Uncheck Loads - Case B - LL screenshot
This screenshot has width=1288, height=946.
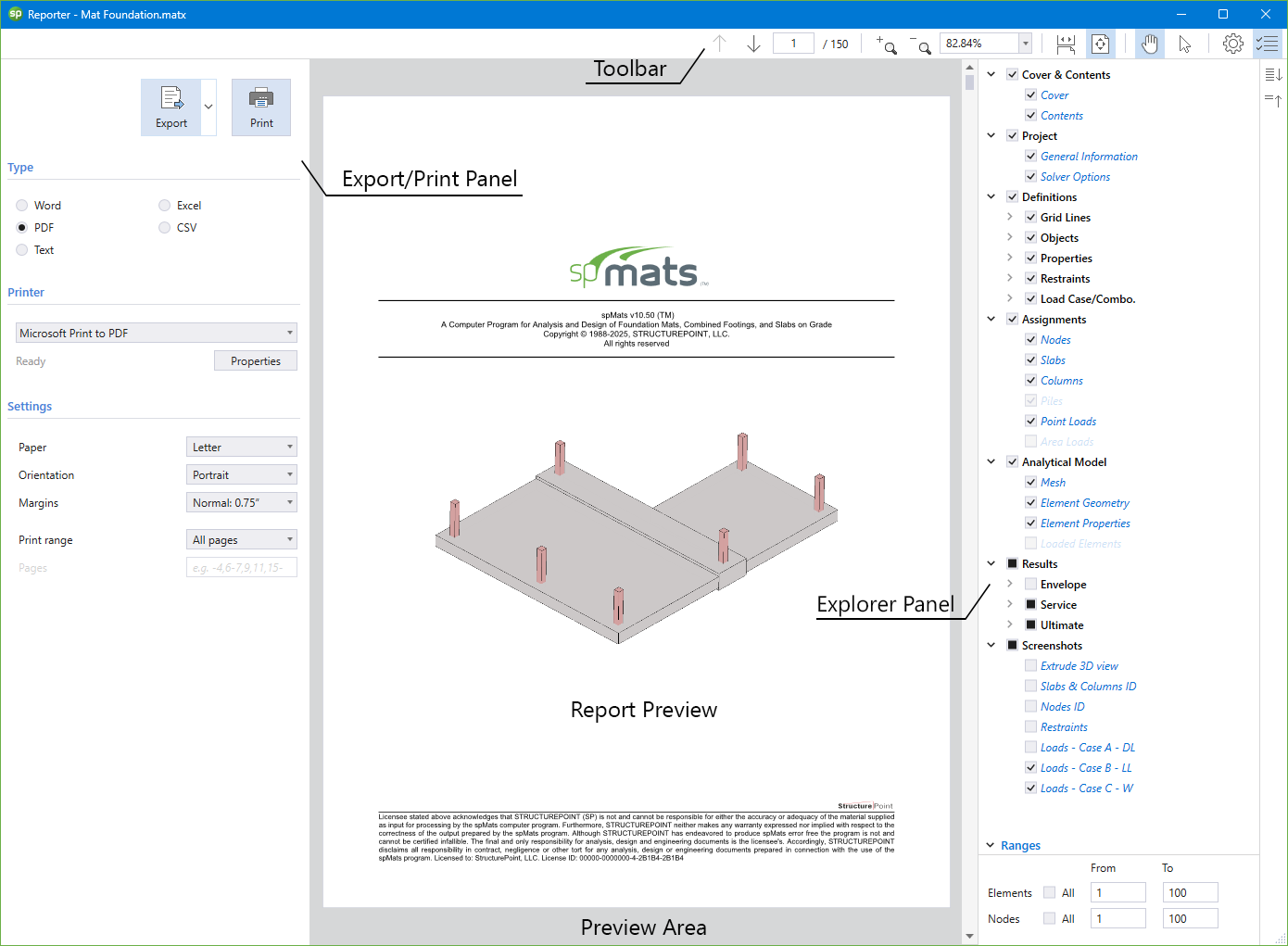[1030, 767]
